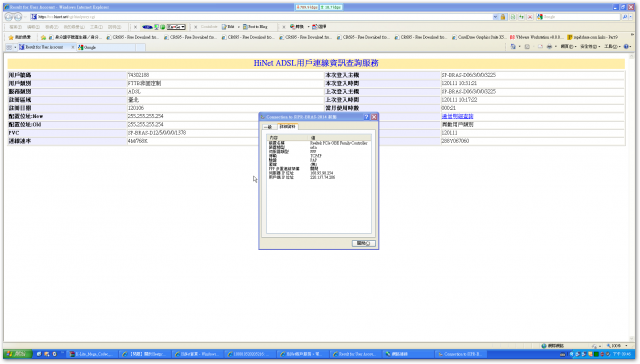Open the first menu bar item
640x364 pixels.
[x=16, y=27]
